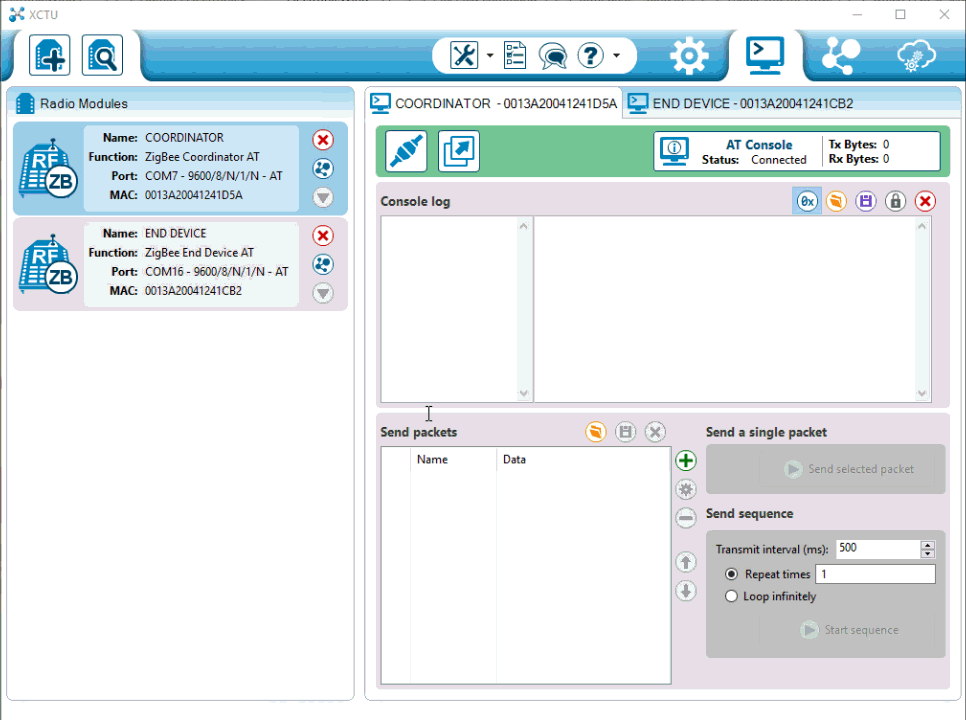
Task: Open the Tools dropdown arrow
Action: tap(490, 56)
